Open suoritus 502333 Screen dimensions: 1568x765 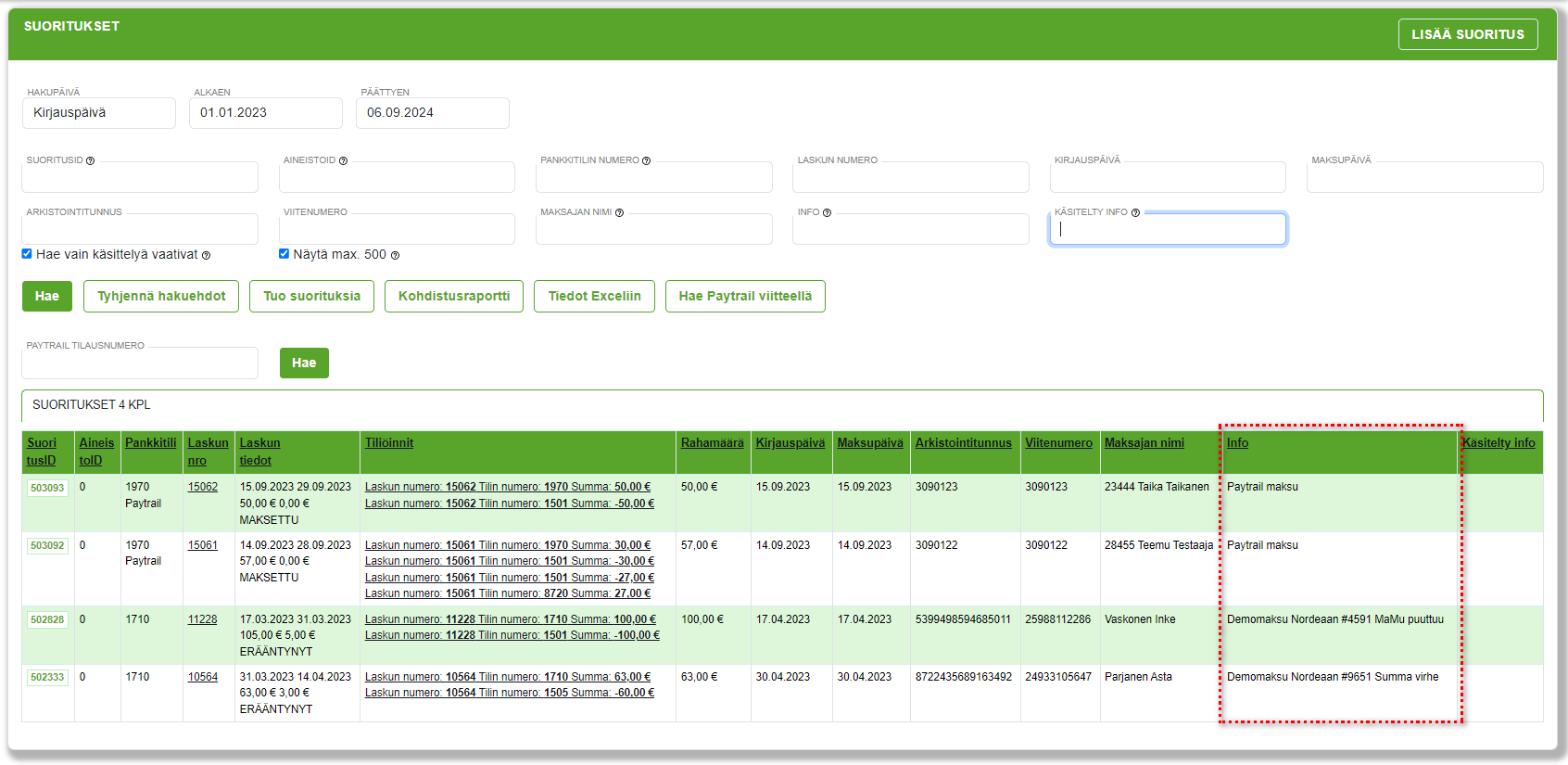[47, 677]
